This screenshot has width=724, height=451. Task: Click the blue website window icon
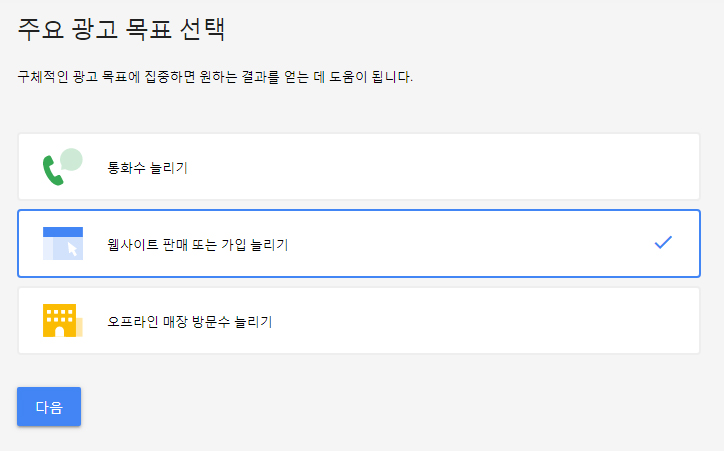(62, 243)
